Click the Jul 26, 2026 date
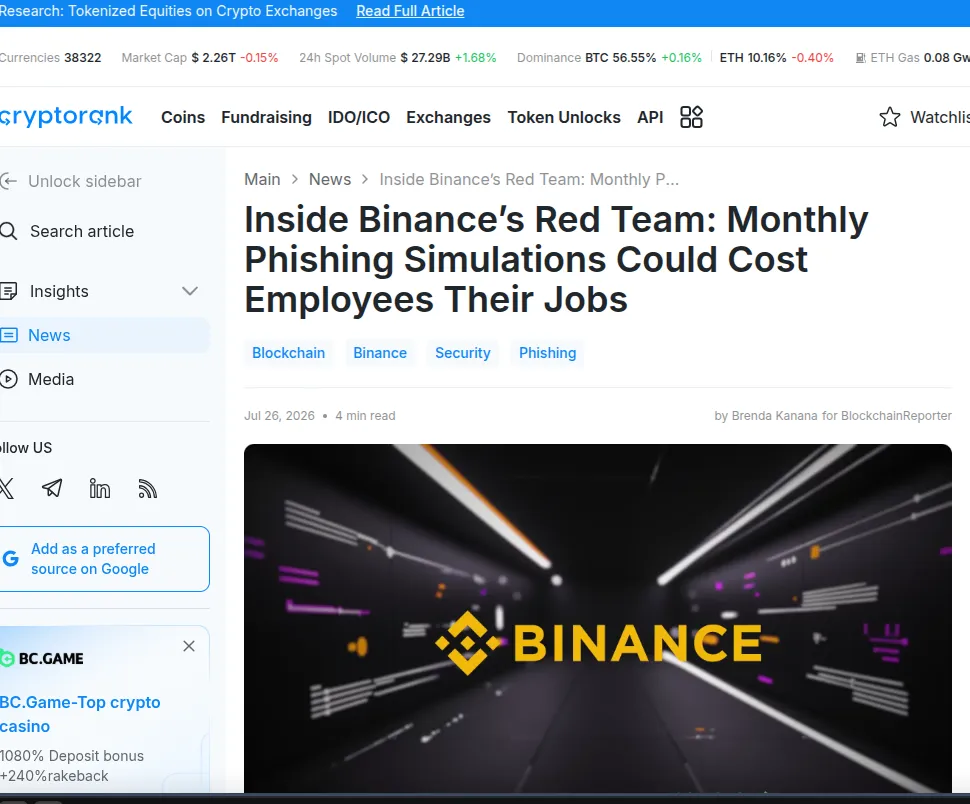This screenshot has width=970, height=804. (x=279, y=416)
